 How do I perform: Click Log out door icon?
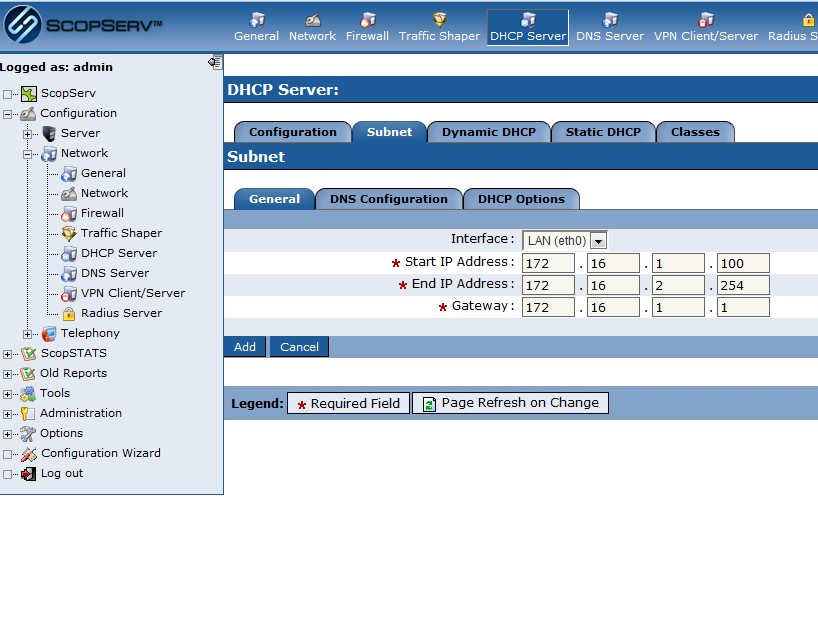tap(29, 474)
